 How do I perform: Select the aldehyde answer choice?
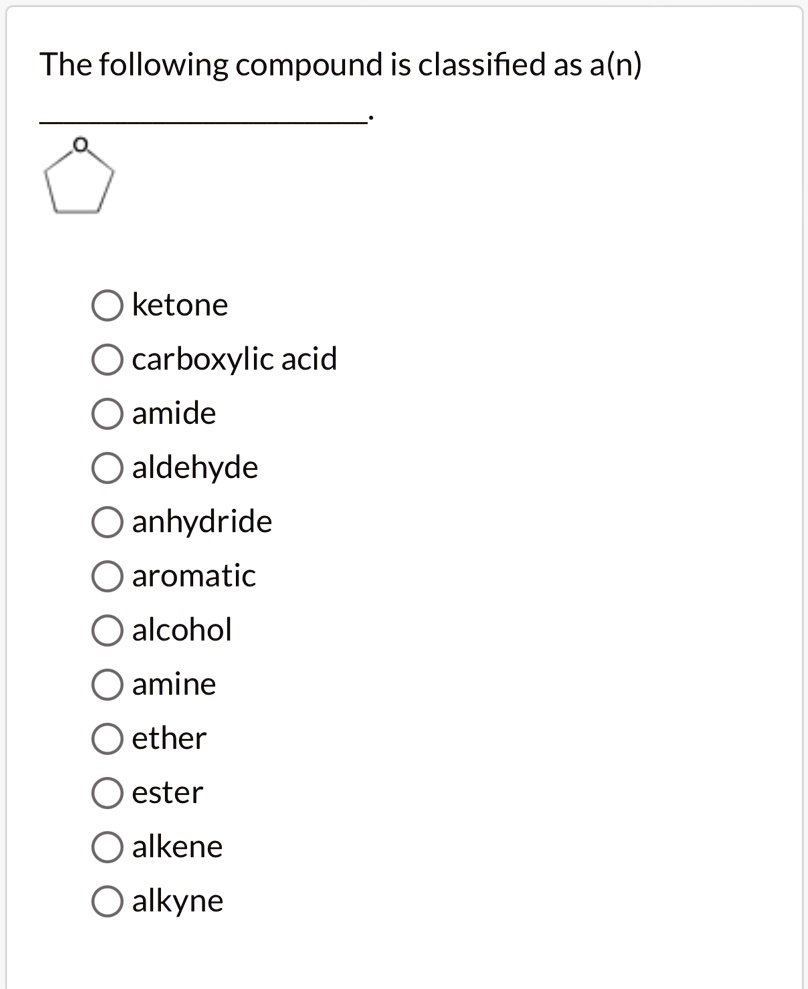coord(107,467)
